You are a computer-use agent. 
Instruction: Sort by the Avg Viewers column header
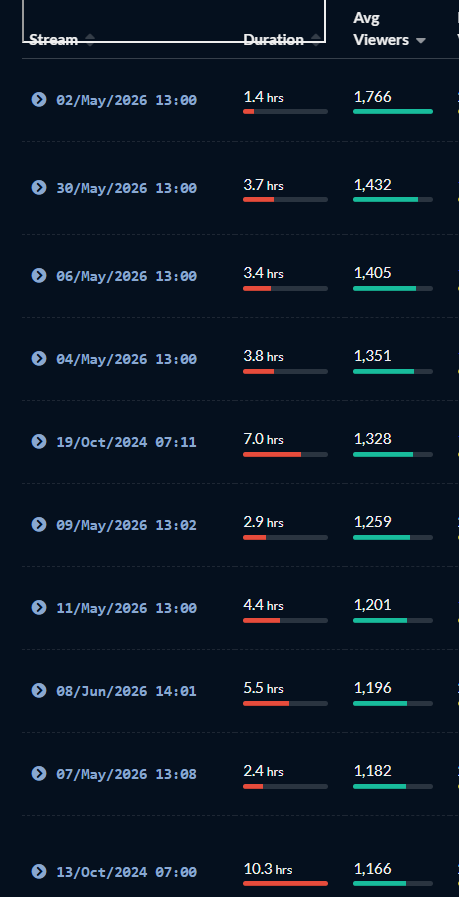point(381,29)
